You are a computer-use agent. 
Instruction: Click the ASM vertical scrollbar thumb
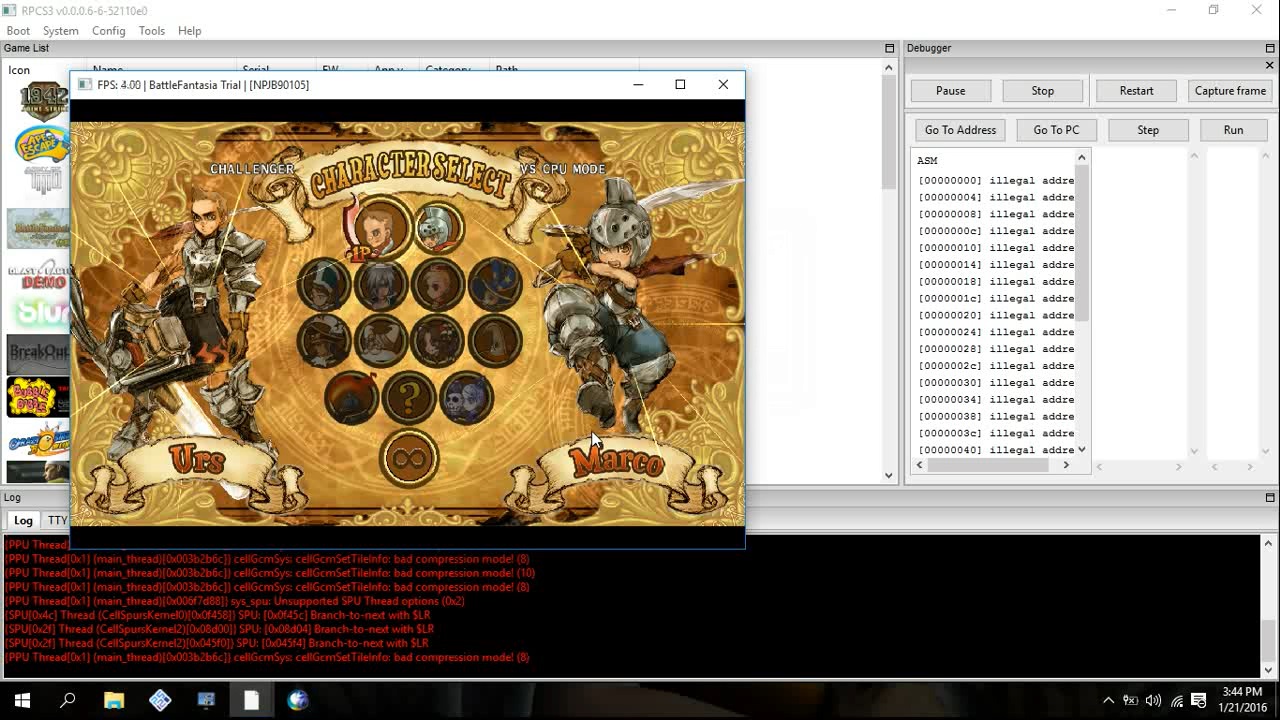pyautogui.click(x=1081, y=243)
